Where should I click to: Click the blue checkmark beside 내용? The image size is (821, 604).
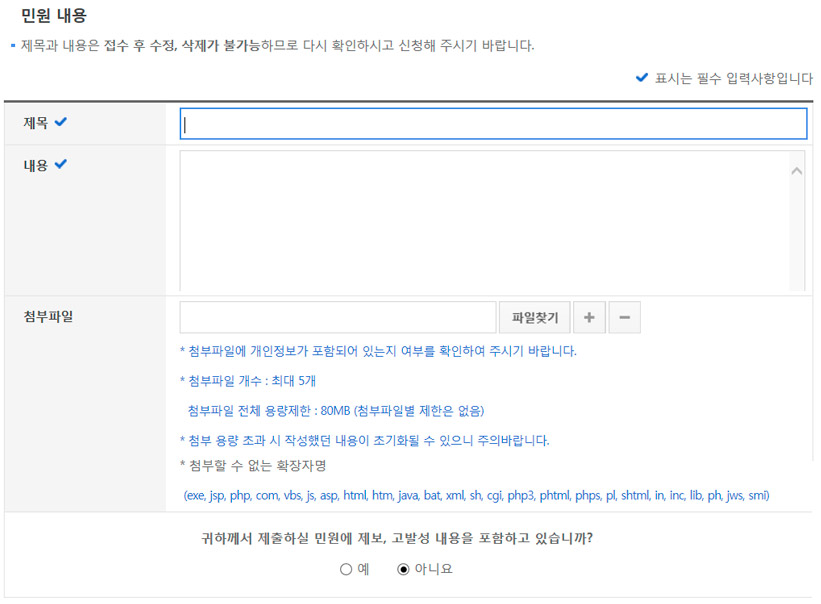pos(61,165)
